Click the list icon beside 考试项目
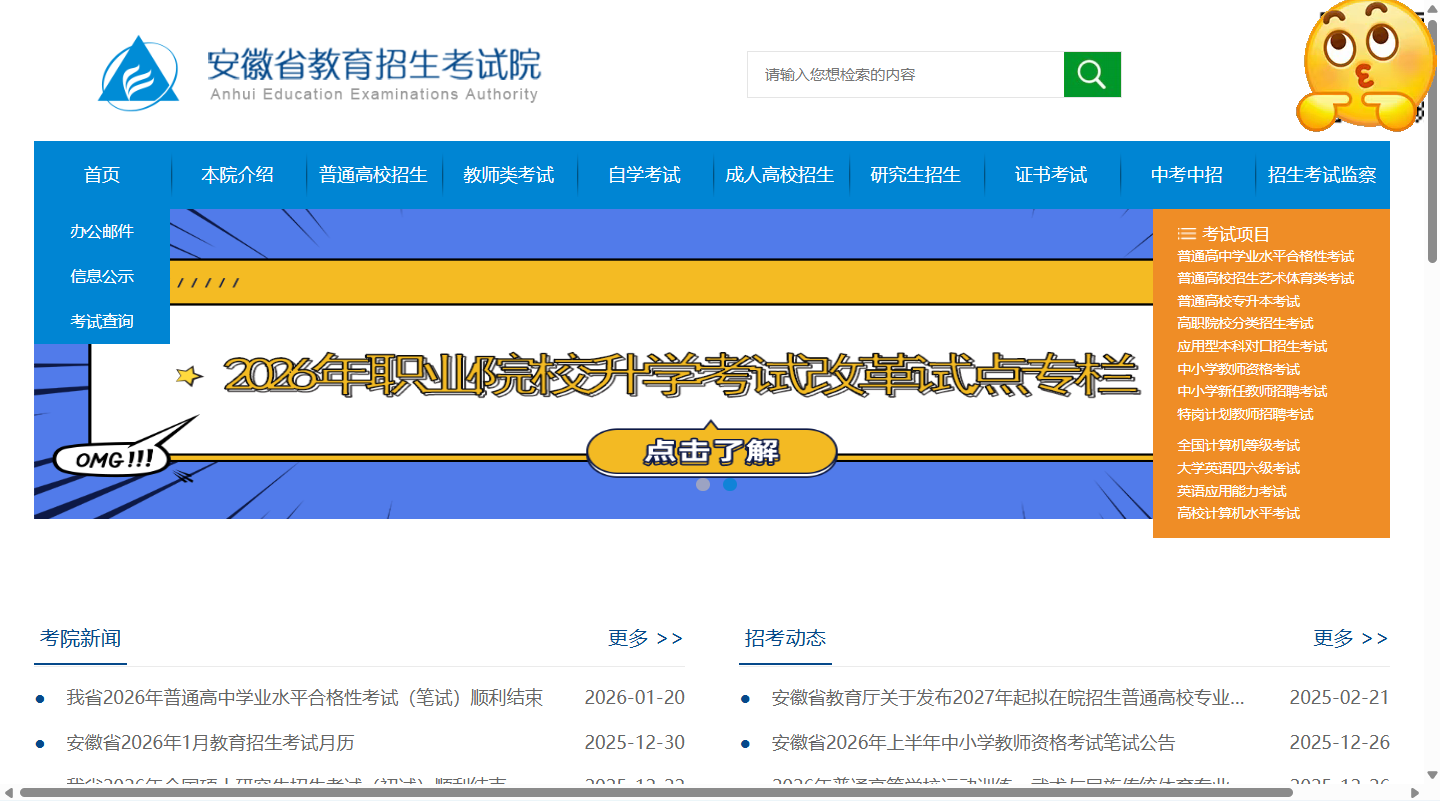This screenshot has height=801, width=1440. coord(1187,234)
